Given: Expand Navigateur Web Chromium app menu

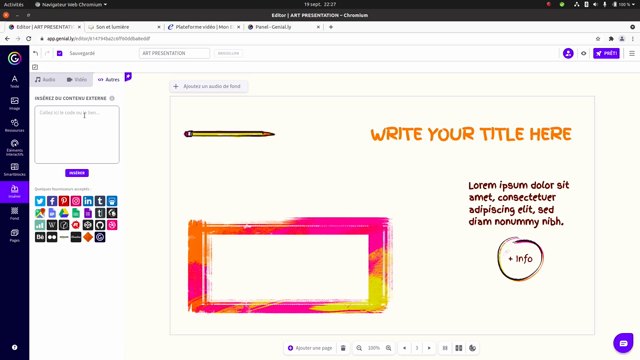Looking at the screenshot, I should pyautogui.click(x=71, y=4).
